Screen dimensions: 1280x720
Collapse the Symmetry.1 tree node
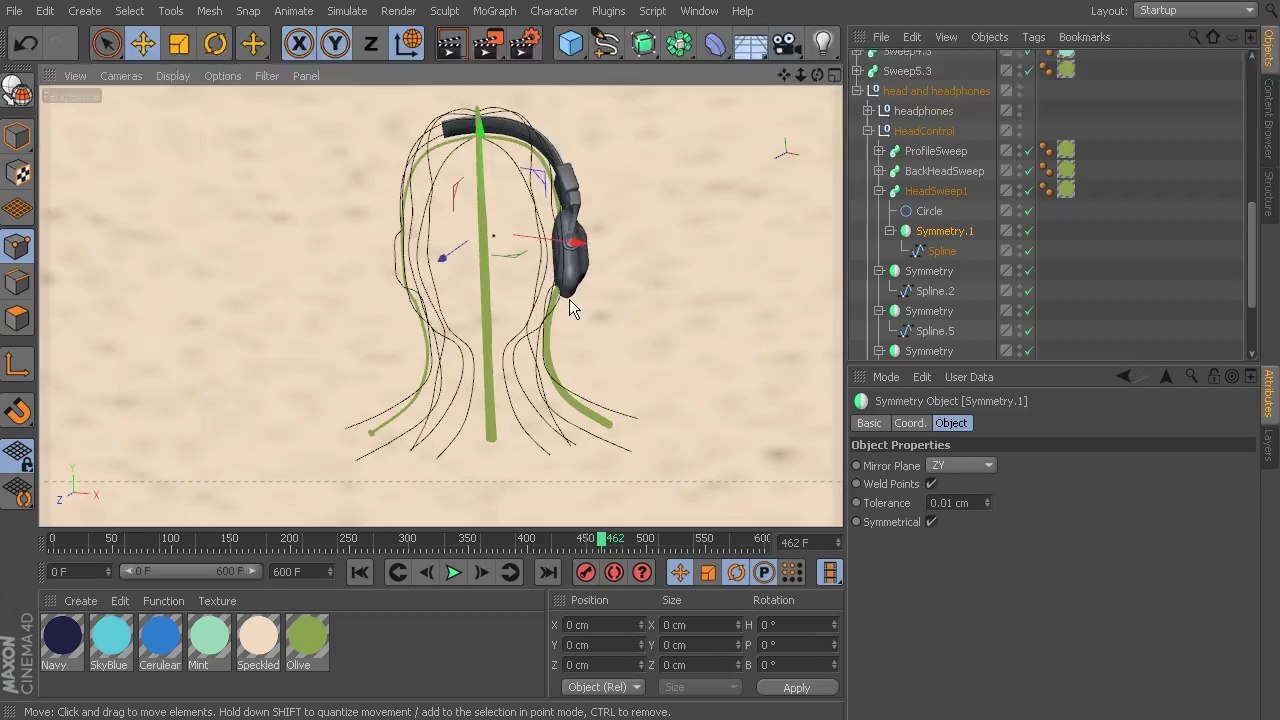(x=890, y=231)
